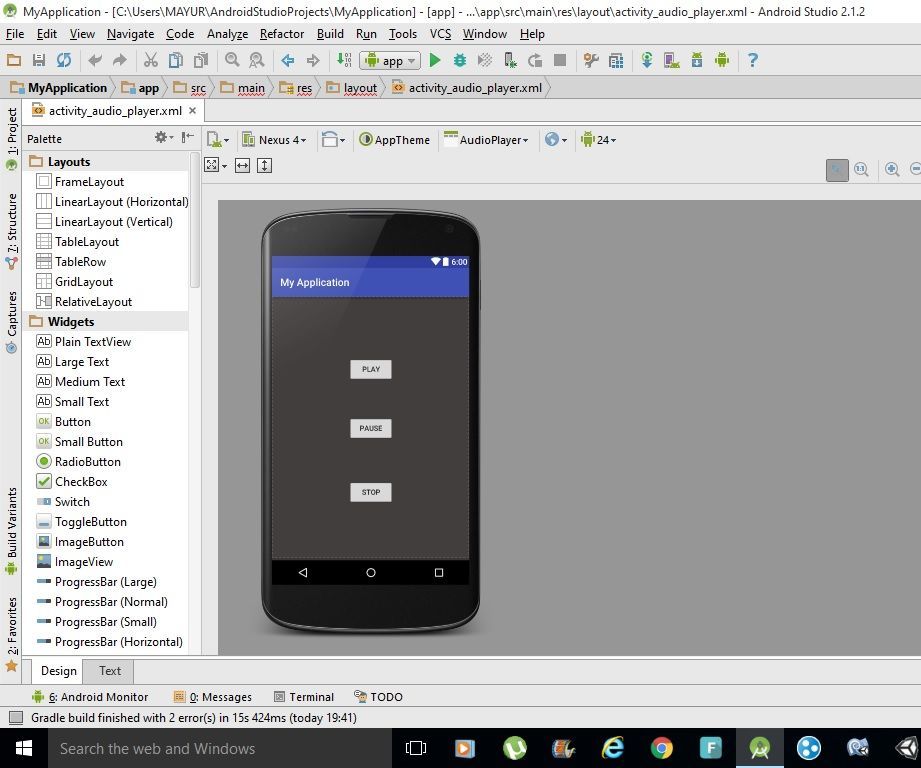This screenshot has width=921, height=768.
Task: Open the File menu
Action: coord(15,34)
